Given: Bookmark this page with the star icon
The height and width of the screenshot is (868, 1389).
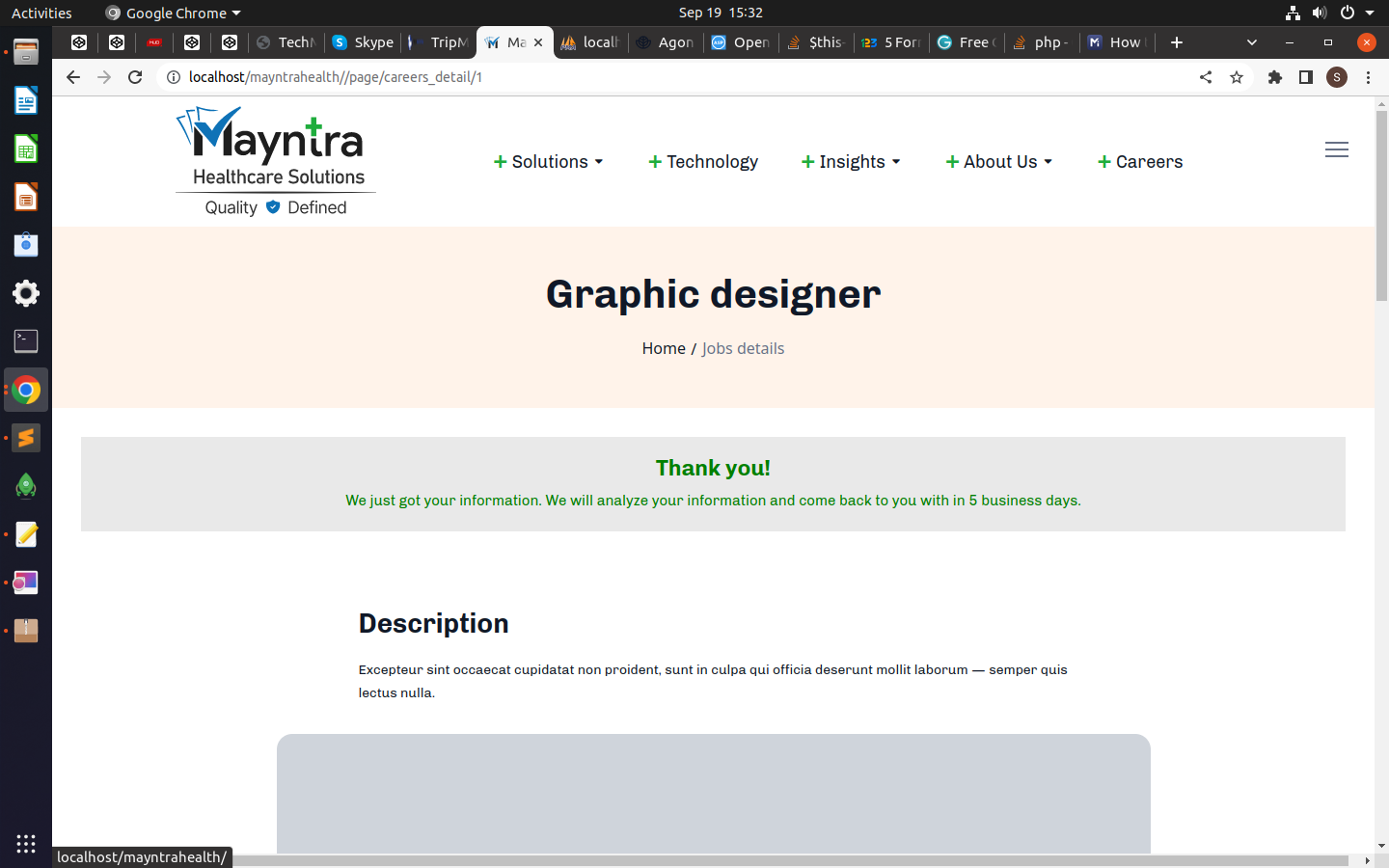Looking at the screenshot, I should tap(1237, 77).
